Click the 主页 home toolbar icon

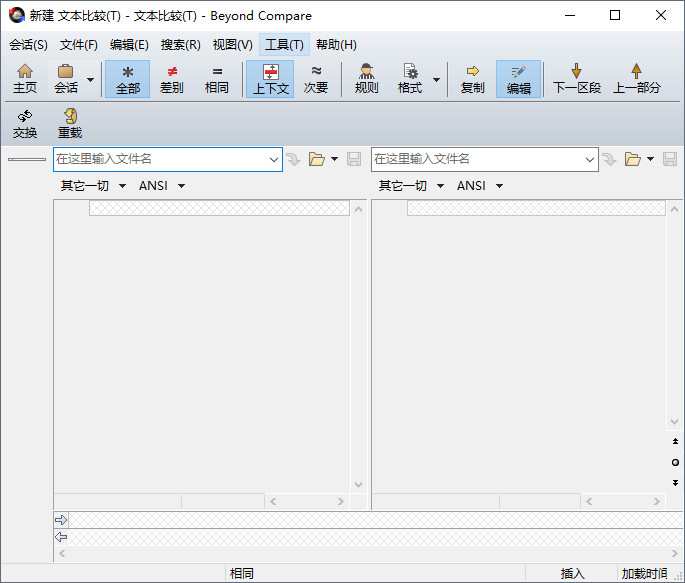[25, 79]
